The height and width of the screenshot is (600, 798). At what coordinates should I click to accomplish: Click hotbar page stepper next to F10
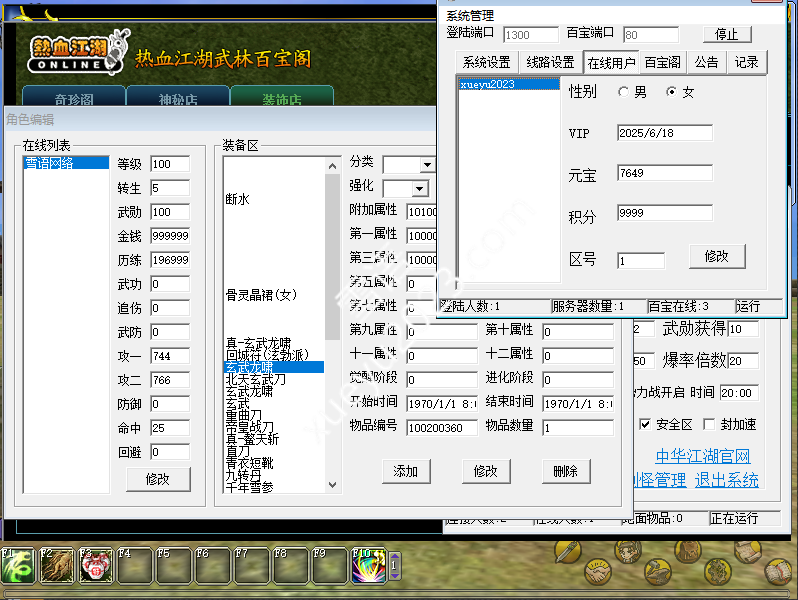(394, 566)
